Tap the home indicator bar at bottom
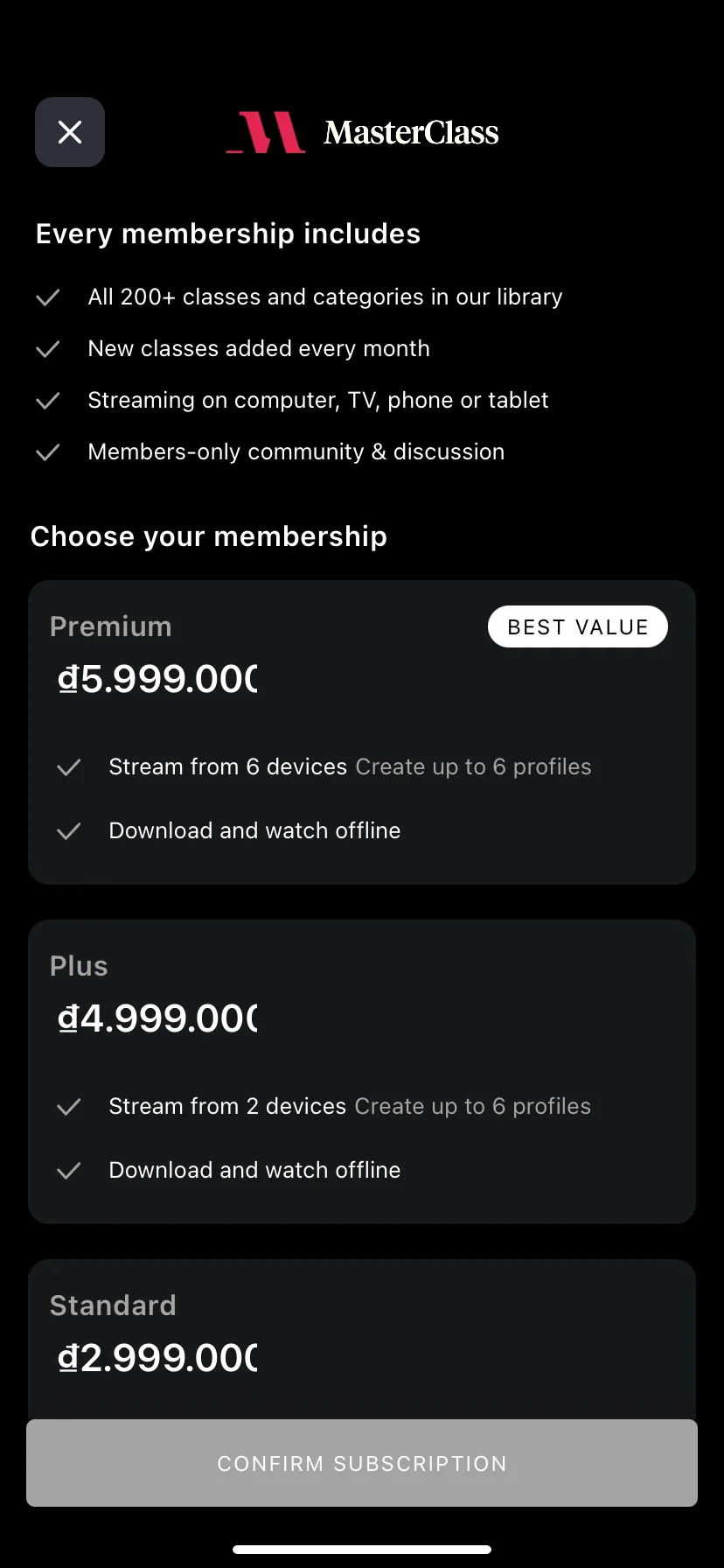Image resolution: width=724 pixels, height=1568 pixels. (362, 1550)
